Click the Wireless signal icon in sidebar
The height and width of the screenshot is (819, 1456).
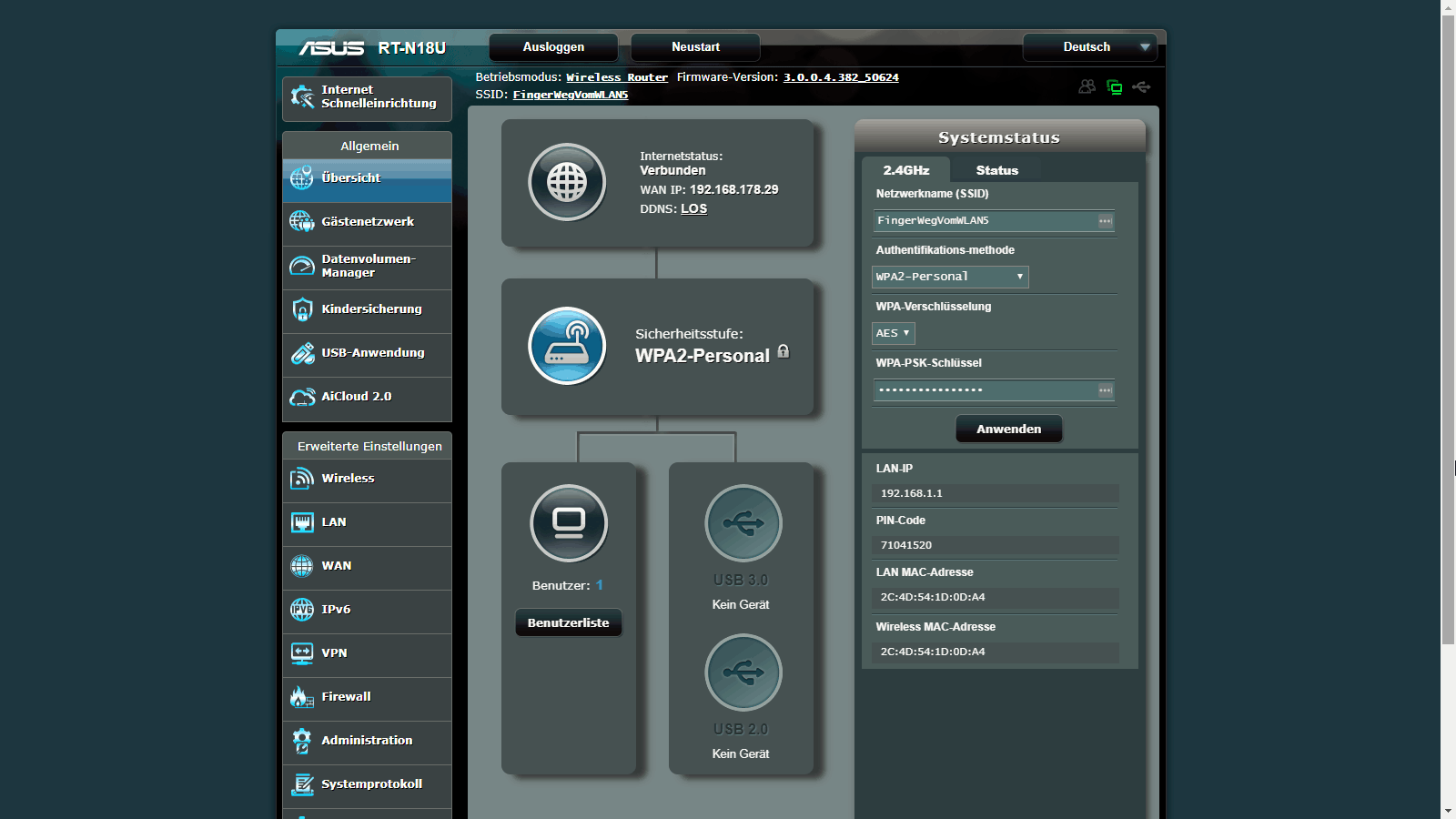[x=302, y=479]
